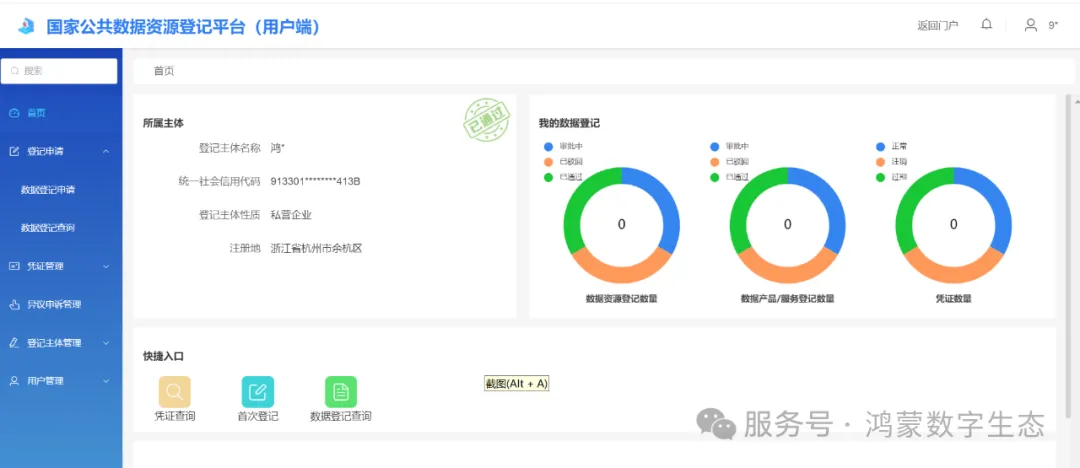Click the 凭证查询 magnifier quick-entry icon
The height and width of the screenshot is (468, 1080).
pos(174,392)
